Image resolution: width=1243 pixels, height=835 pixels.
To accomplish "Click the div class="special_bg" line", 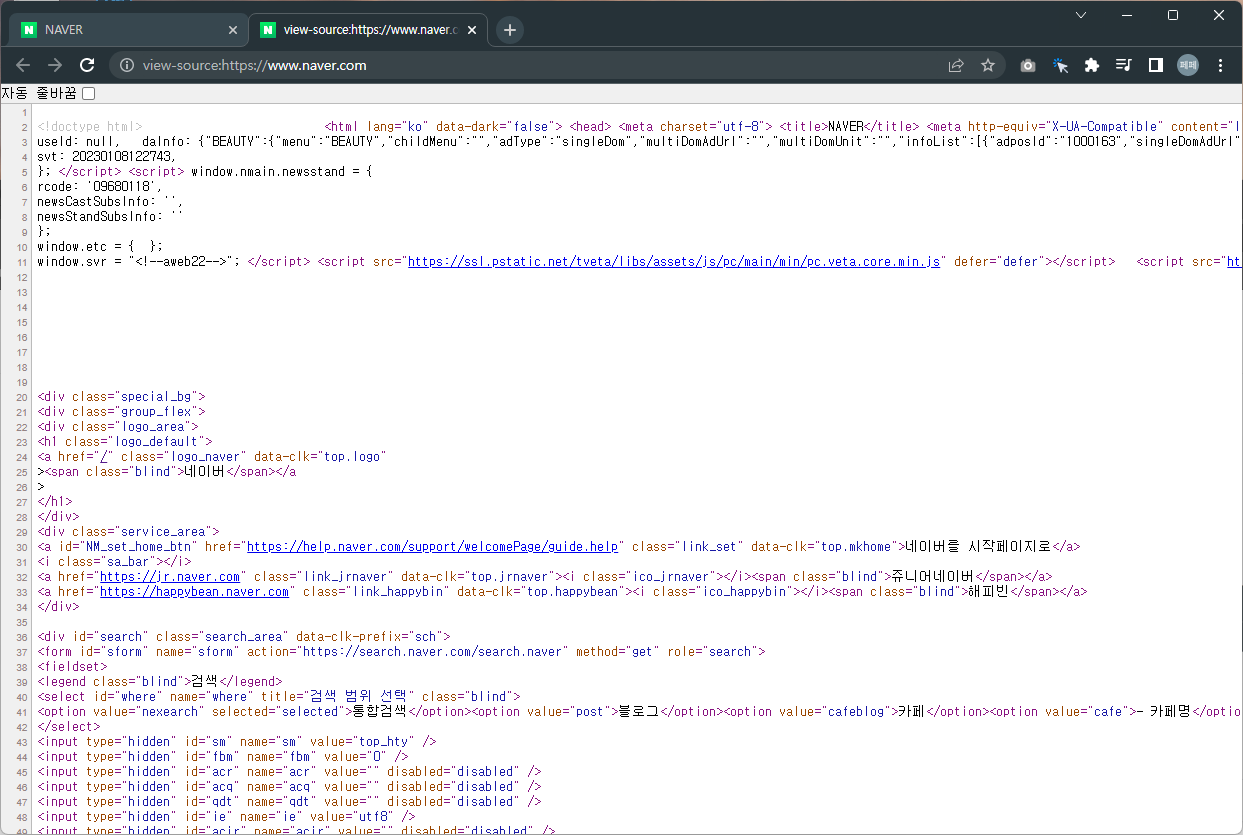I will pyautogui.click(x=121, y=397).
